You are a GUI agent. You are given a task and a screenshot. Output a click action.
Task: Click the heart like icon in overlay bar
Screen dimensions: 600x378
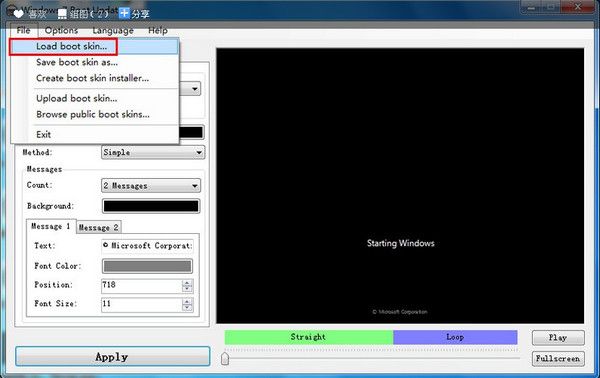[18, 14]
